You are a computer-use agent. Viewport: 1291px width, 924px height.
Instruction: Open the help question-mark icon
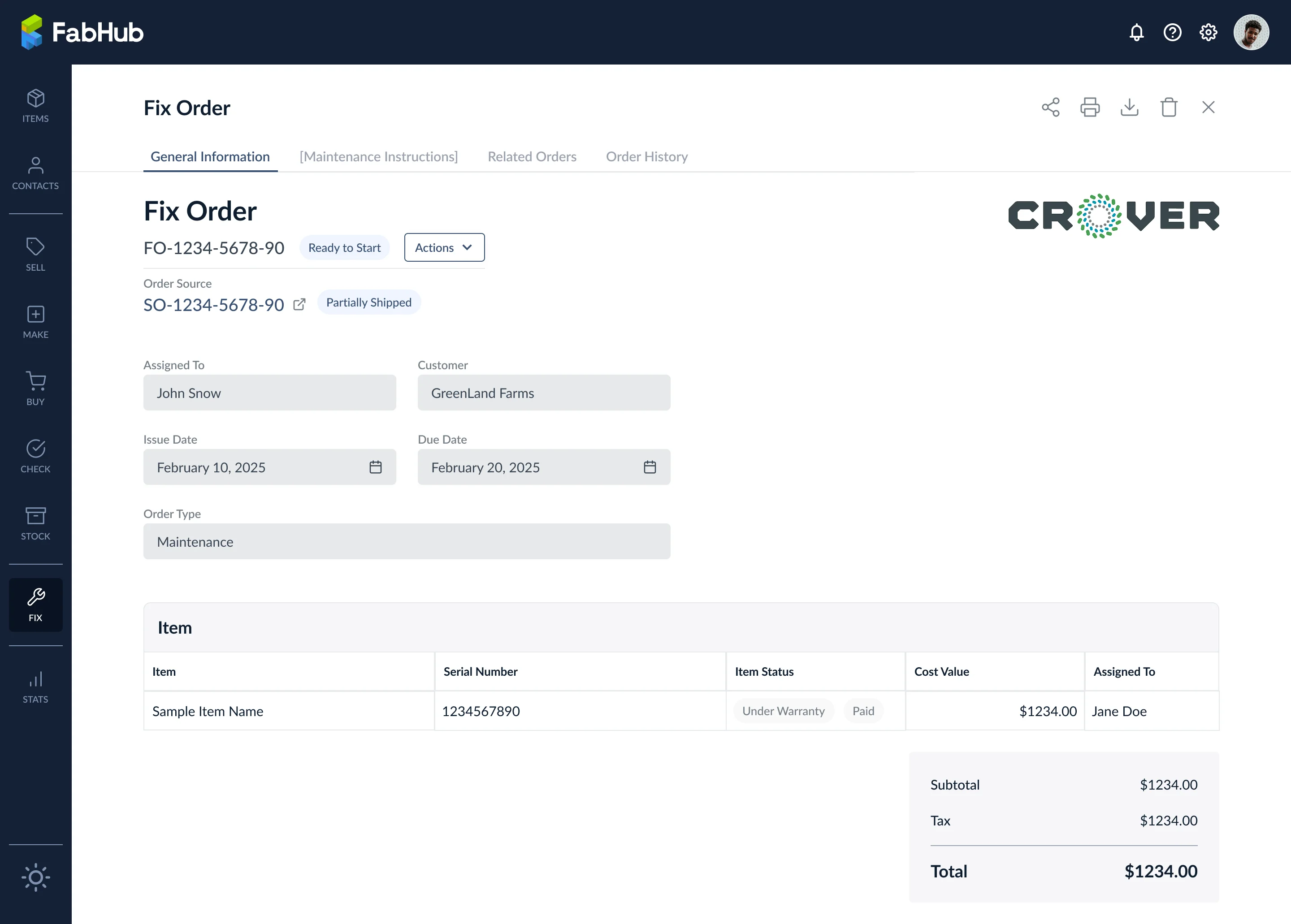[1172, 32]
